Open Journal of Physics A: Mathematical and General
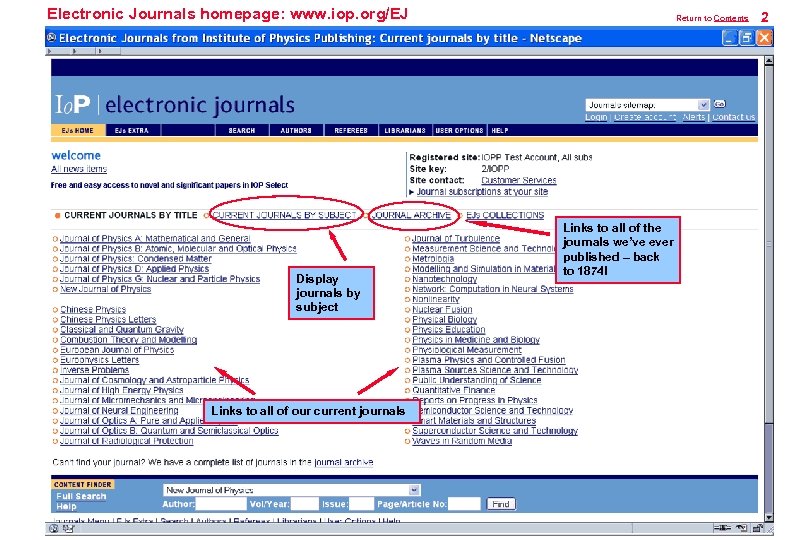 (155, 238)
